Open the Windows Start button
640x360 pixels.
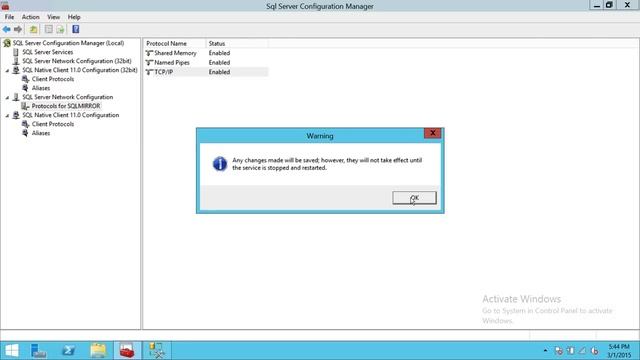[x=12, y=351]
